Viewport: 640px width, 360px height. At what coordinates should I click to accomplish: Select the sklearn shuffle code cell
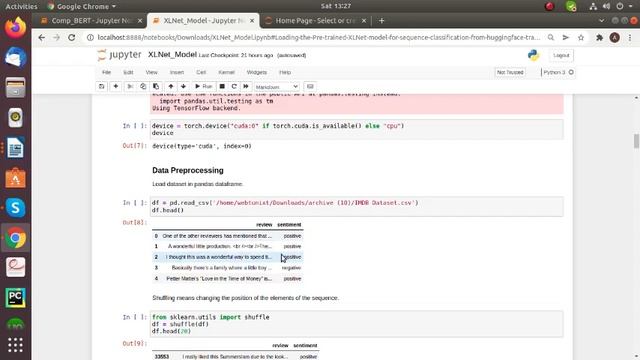tap(357, 324)
